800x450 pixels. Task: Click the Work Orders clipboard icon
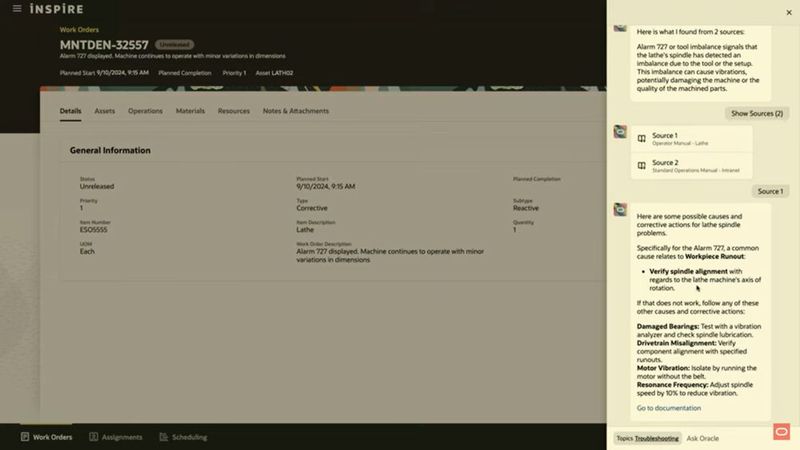click(25, 437)
